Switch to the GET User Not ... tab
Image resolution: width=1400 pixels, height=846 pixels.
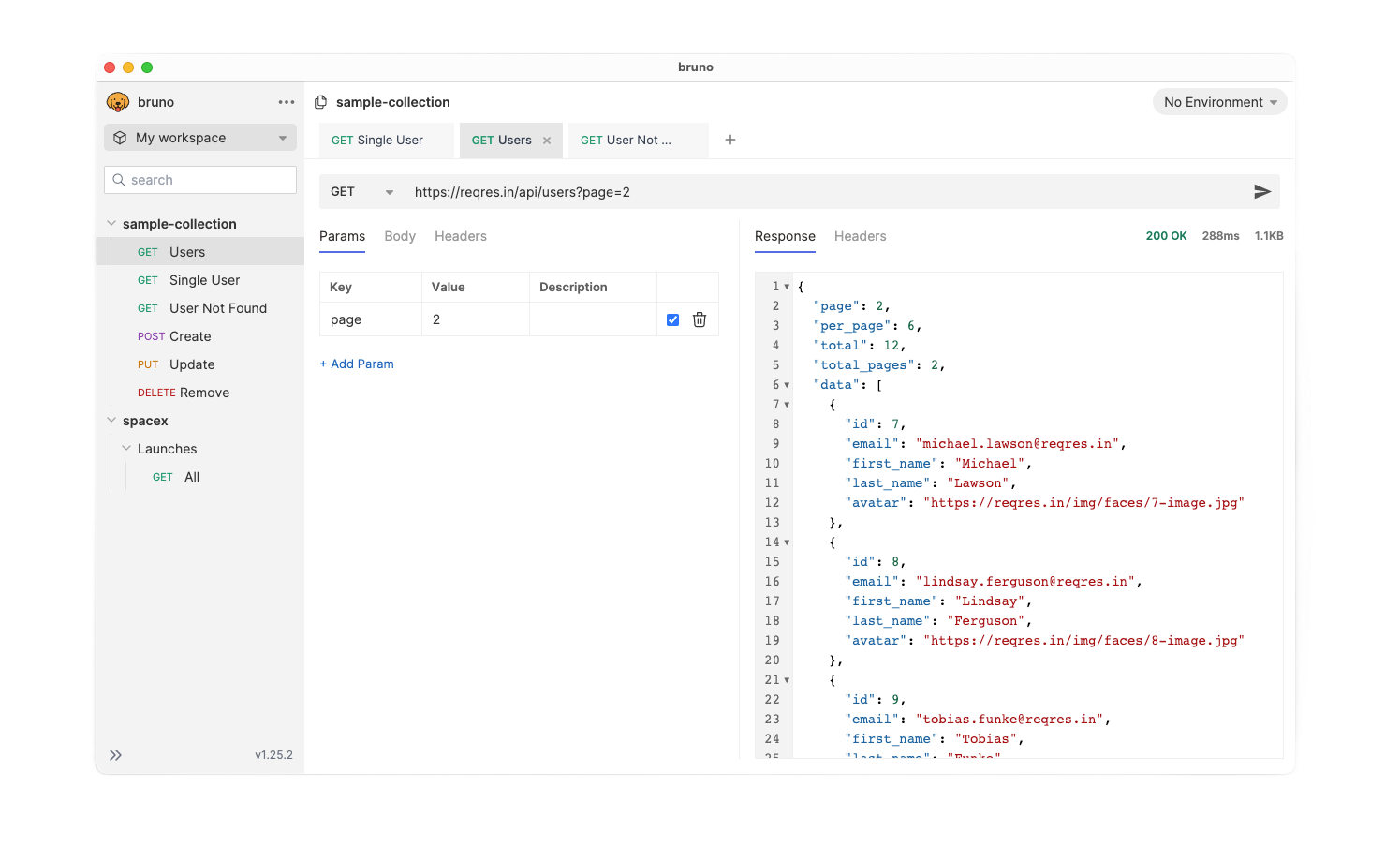[x=638, y=141]
